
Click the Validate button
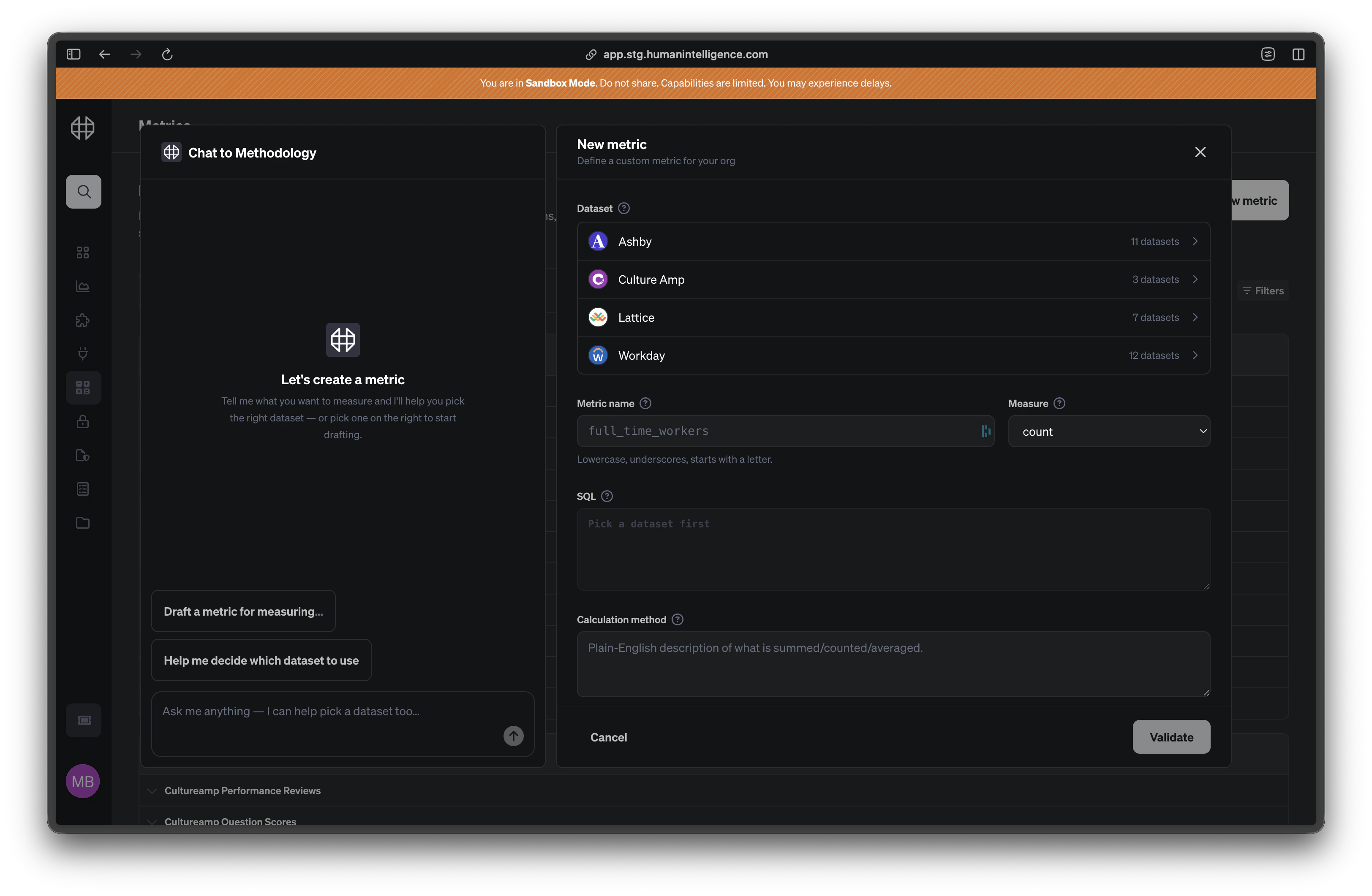click(1171, 737)
